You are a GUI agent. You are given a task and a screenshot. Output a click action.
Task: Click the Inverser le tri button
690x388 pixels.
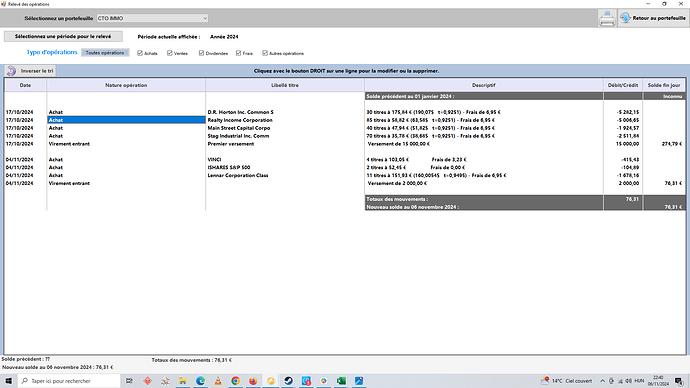30,71
